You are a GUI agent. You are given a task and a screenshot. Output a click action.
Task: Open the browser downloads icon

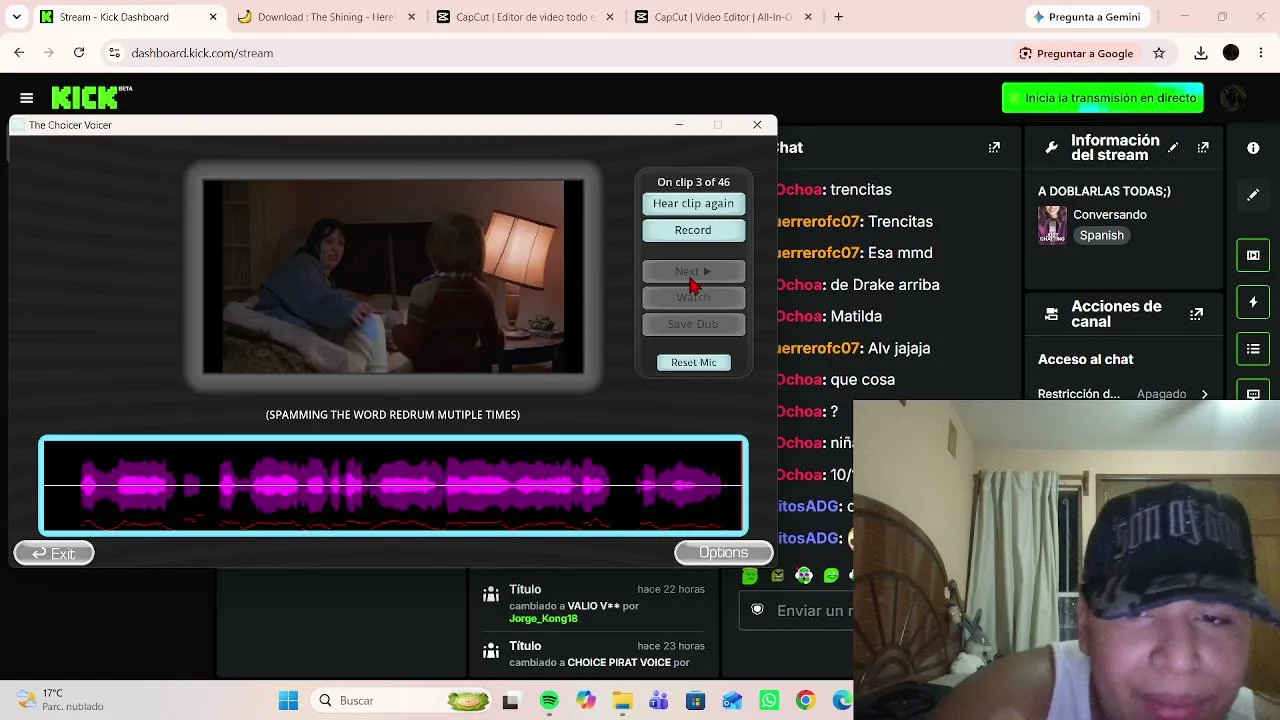tap(1201, 53)
